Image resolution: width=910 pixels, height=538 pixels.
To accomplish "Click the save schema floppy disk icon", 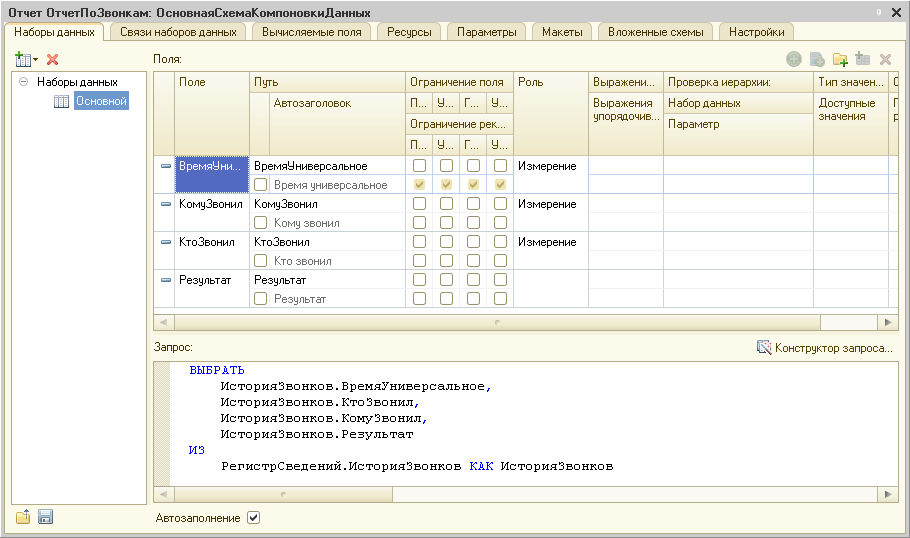I will pos(45,517).
